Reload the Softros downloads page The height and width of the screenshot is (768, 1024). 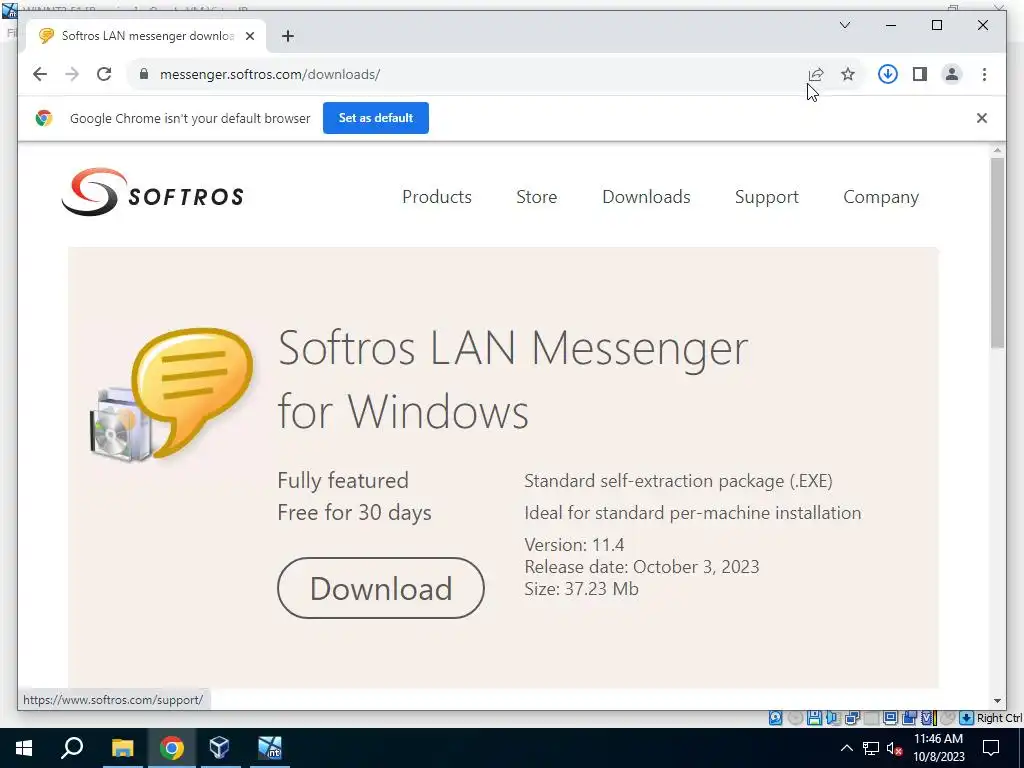[104, 74]
